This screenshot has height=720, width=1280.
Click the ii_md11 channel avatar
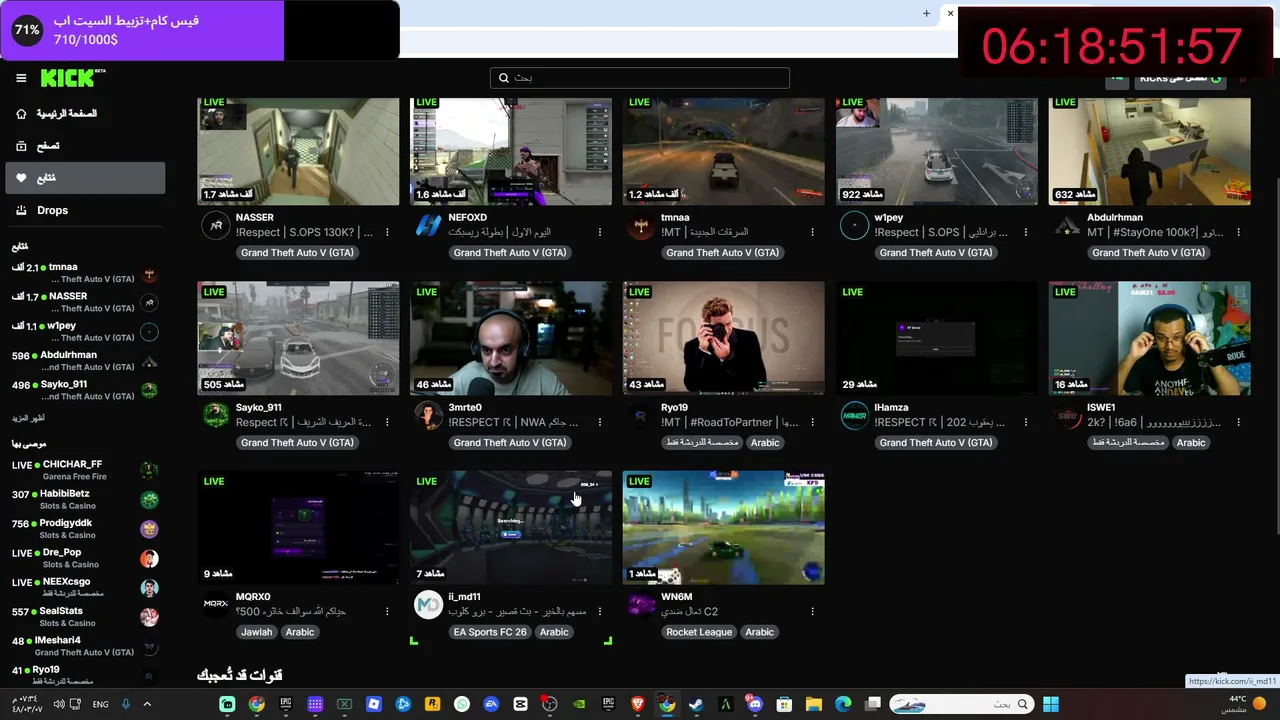[x=428, y=605]
